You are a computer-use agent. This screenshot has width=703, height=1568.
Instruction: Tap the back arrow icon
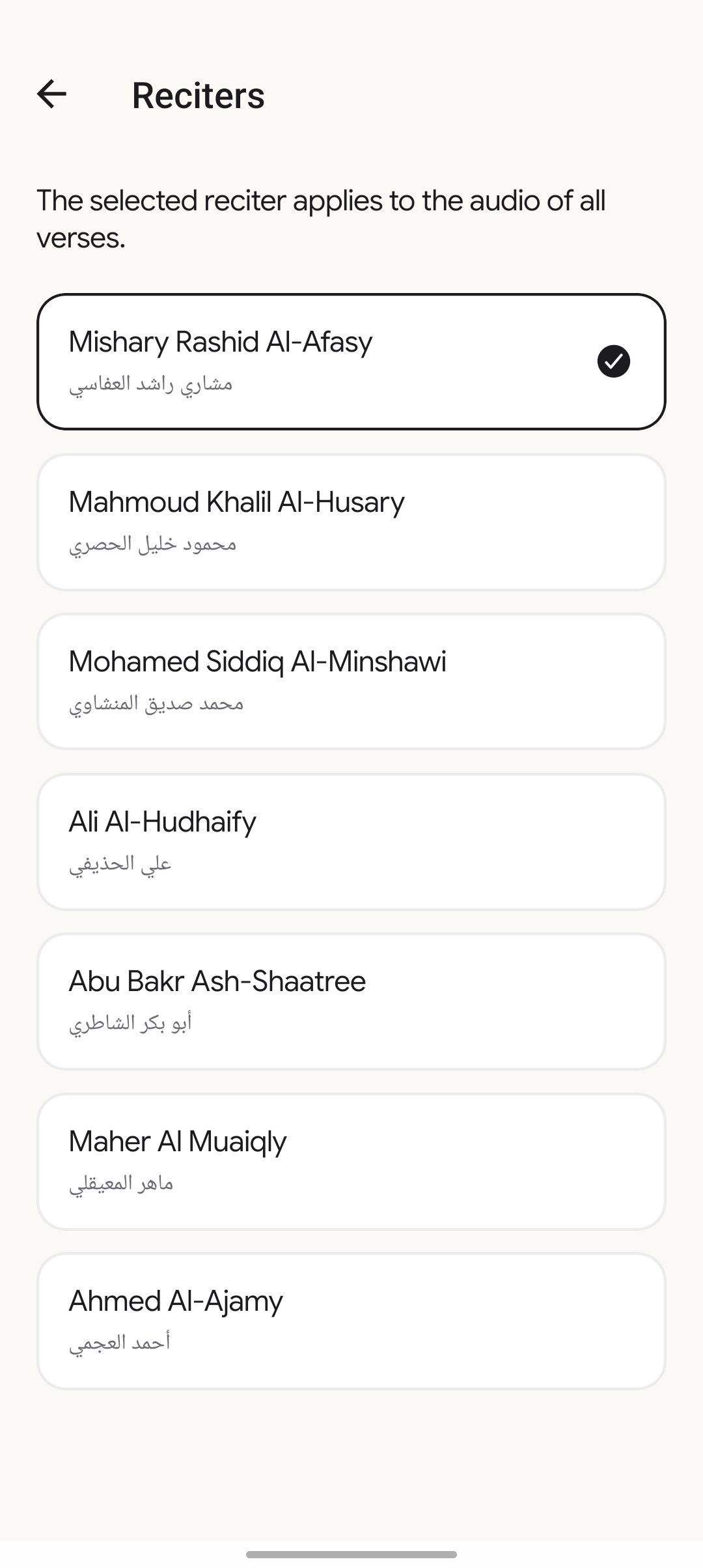click(x=52, y=94)
